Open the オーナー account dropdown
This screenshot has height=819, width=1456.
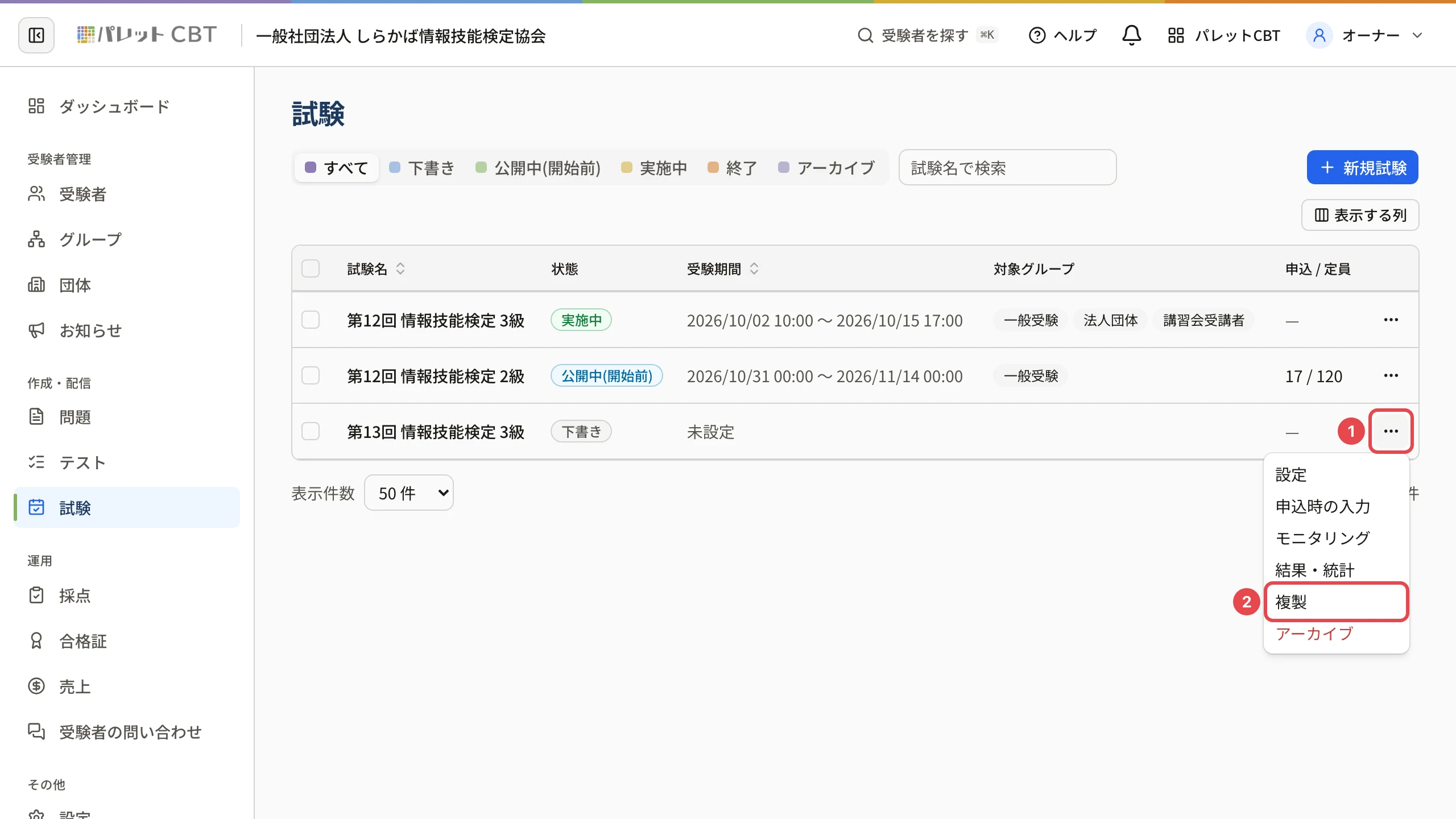click(1365, 35)
